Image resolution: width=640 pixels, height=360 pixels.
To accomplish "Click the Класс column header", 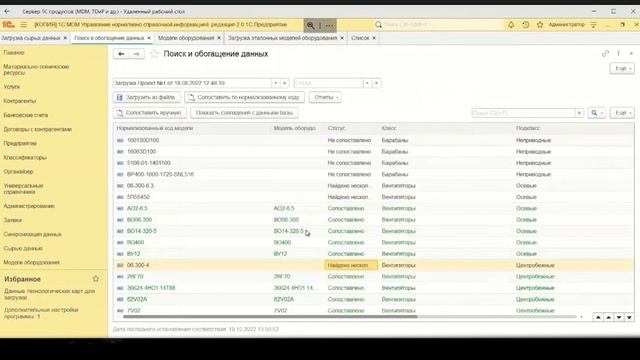I will (389, 128).
